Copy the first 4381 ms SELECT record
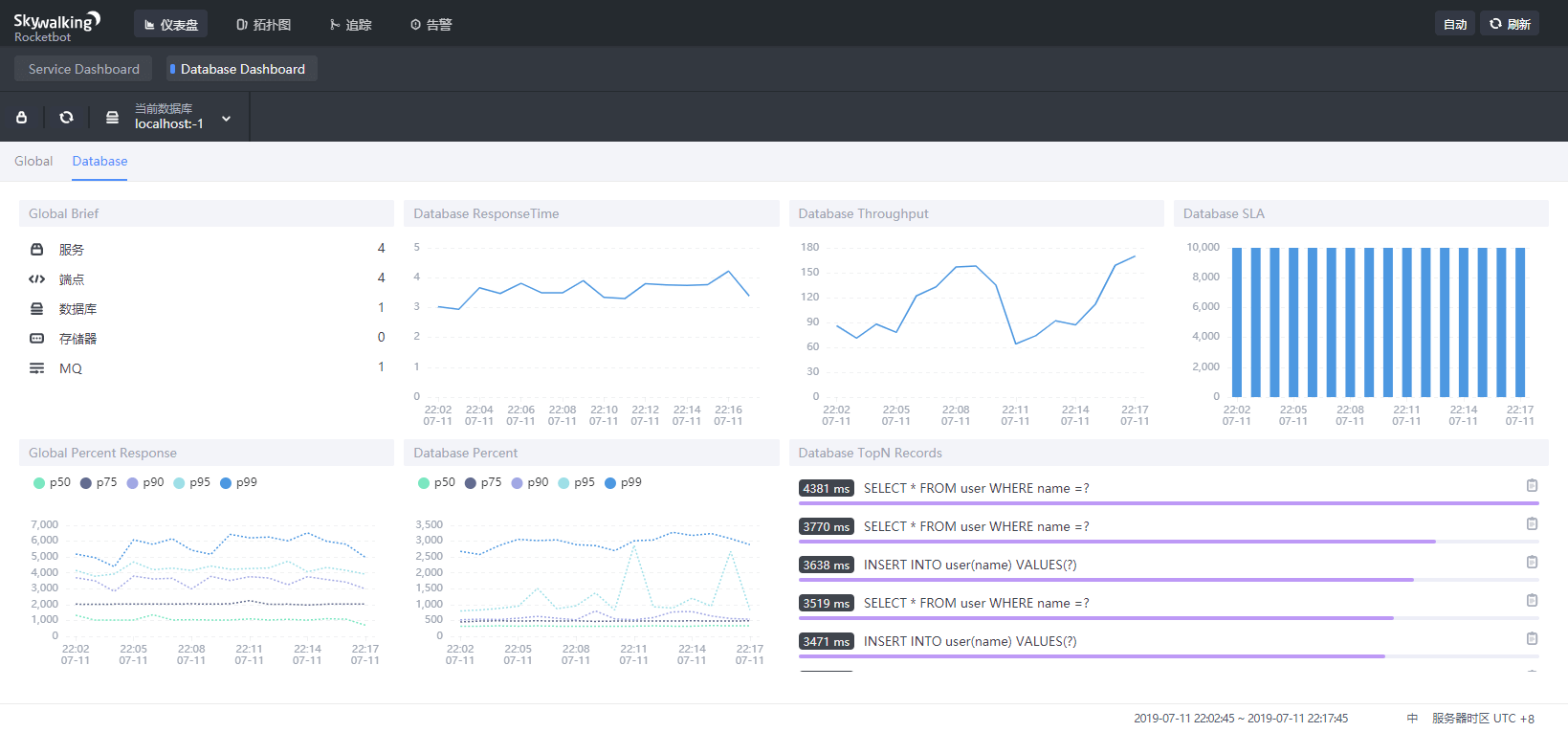This screenshot has width=1568, height=732. coord(1532,486)
